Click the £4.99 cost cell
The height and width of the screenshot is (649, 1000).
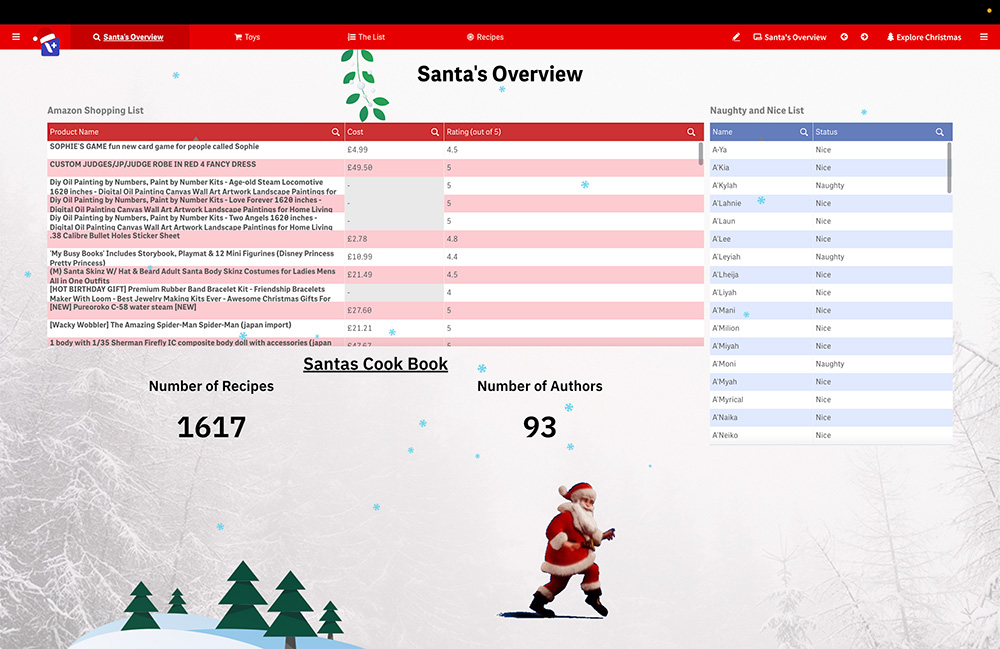coord(394,150)
